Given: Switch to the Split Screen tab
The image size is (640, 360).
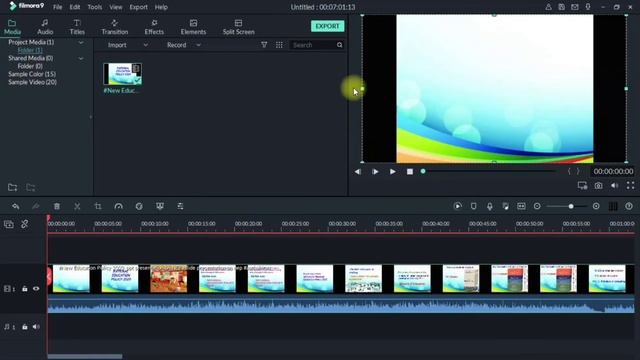Looking at the screenshot, I should pyautogui.click(x=238, y=27).
